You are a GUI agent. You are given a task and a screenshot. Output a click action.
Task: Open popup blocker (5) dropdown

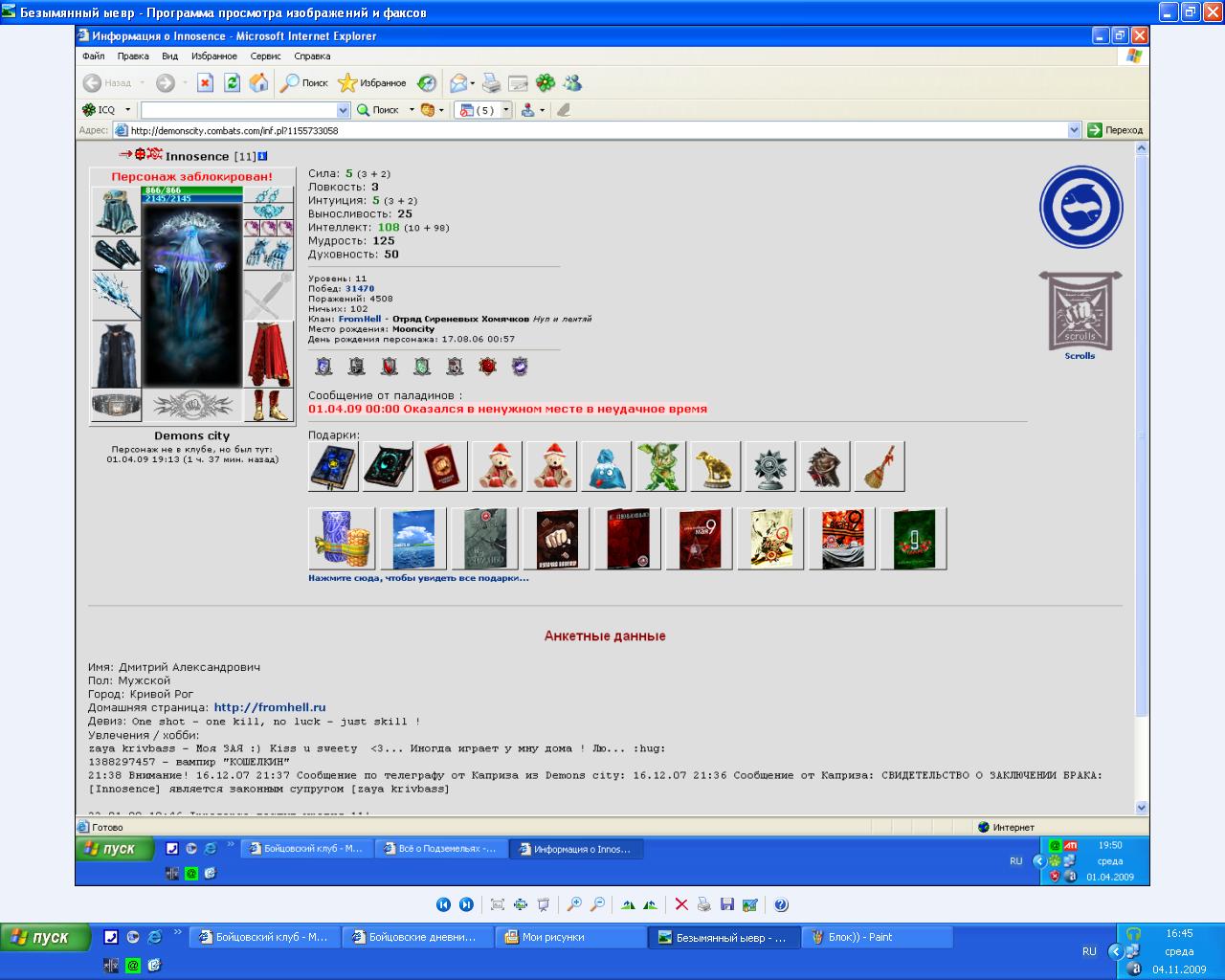click(x=506, y=110)
